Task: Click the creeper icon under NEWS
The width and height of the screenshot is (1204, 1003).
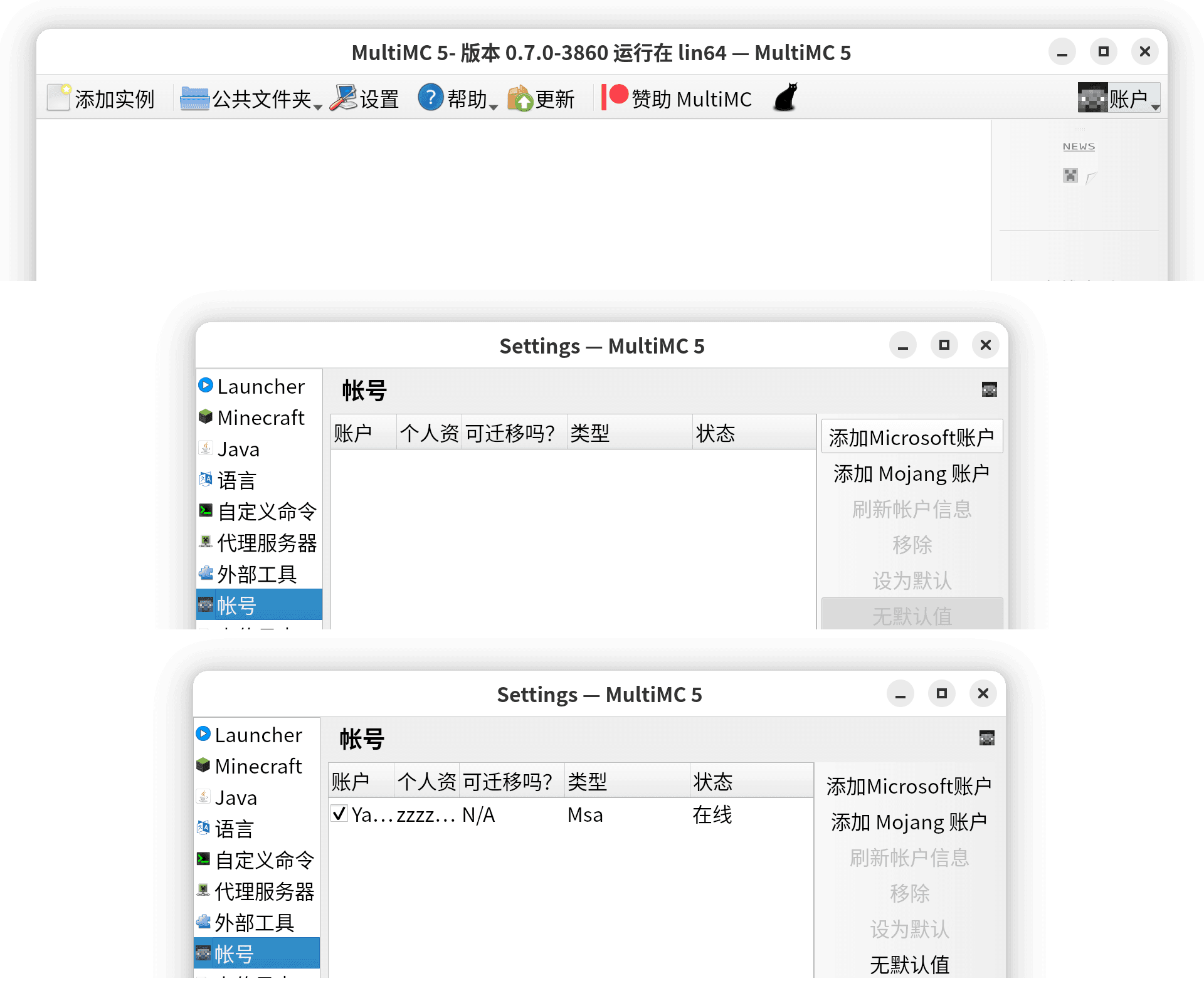Action: pyautogui.click(x=1070, y=176)
